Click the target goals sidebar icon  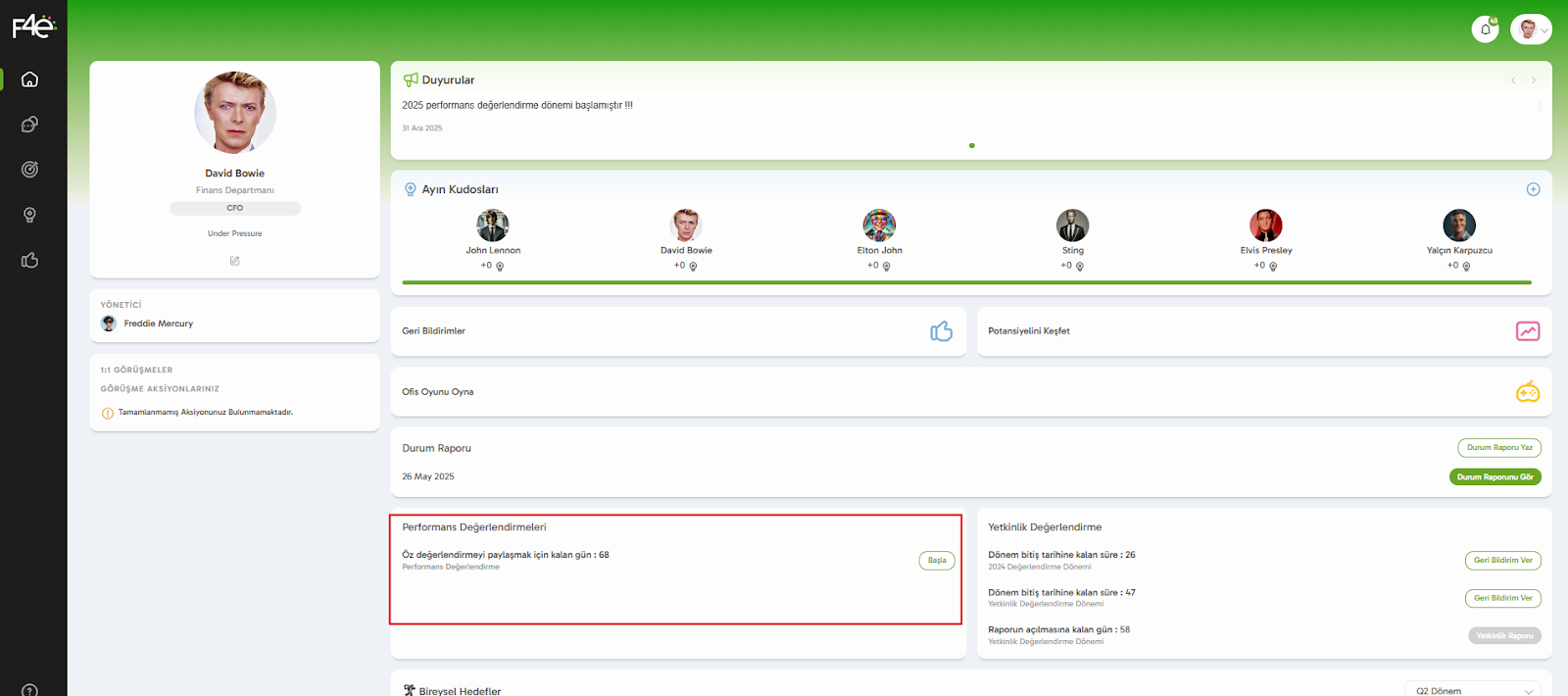click(x=29, y=170)
